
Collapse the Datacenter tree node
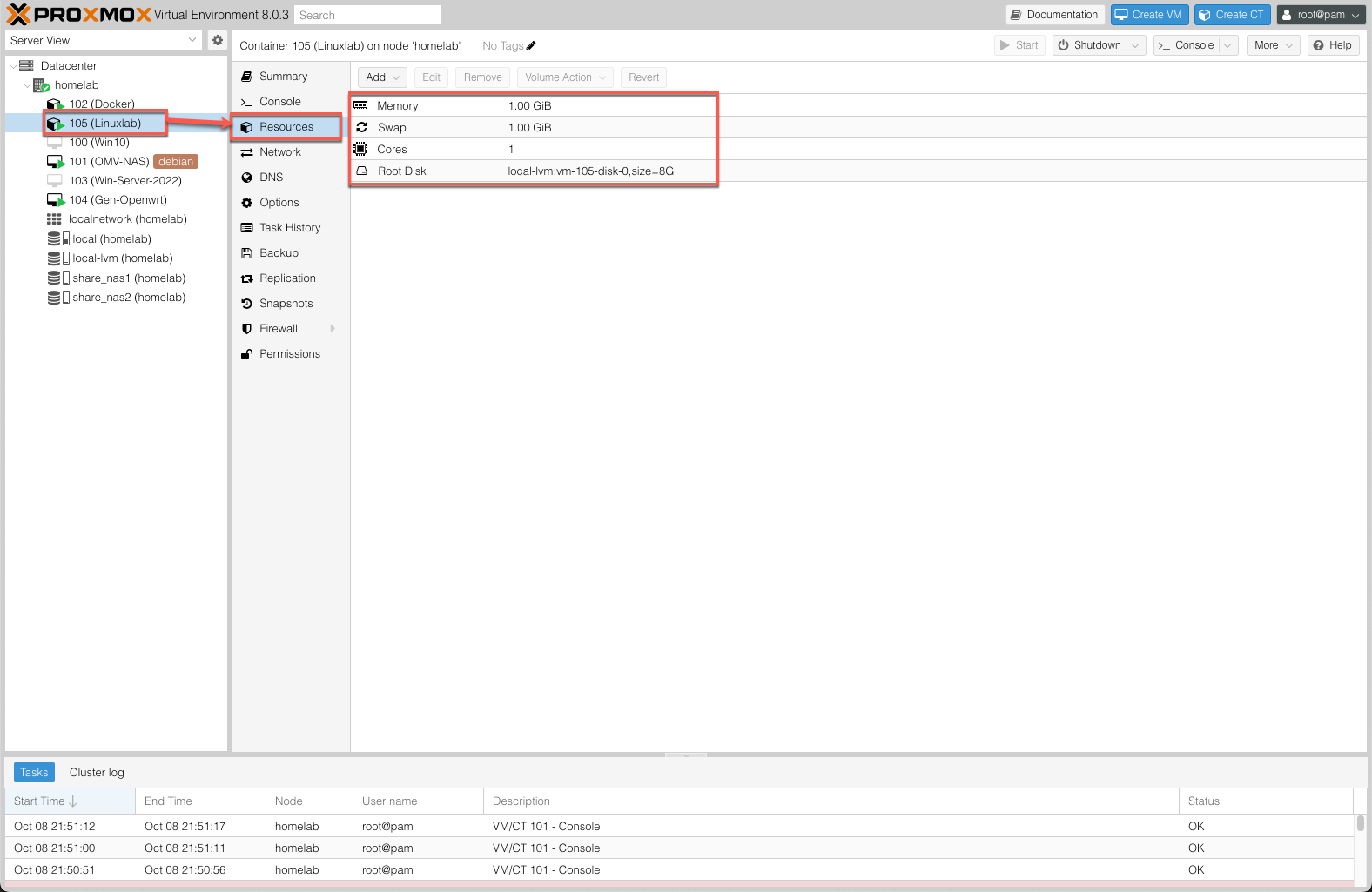12,66
